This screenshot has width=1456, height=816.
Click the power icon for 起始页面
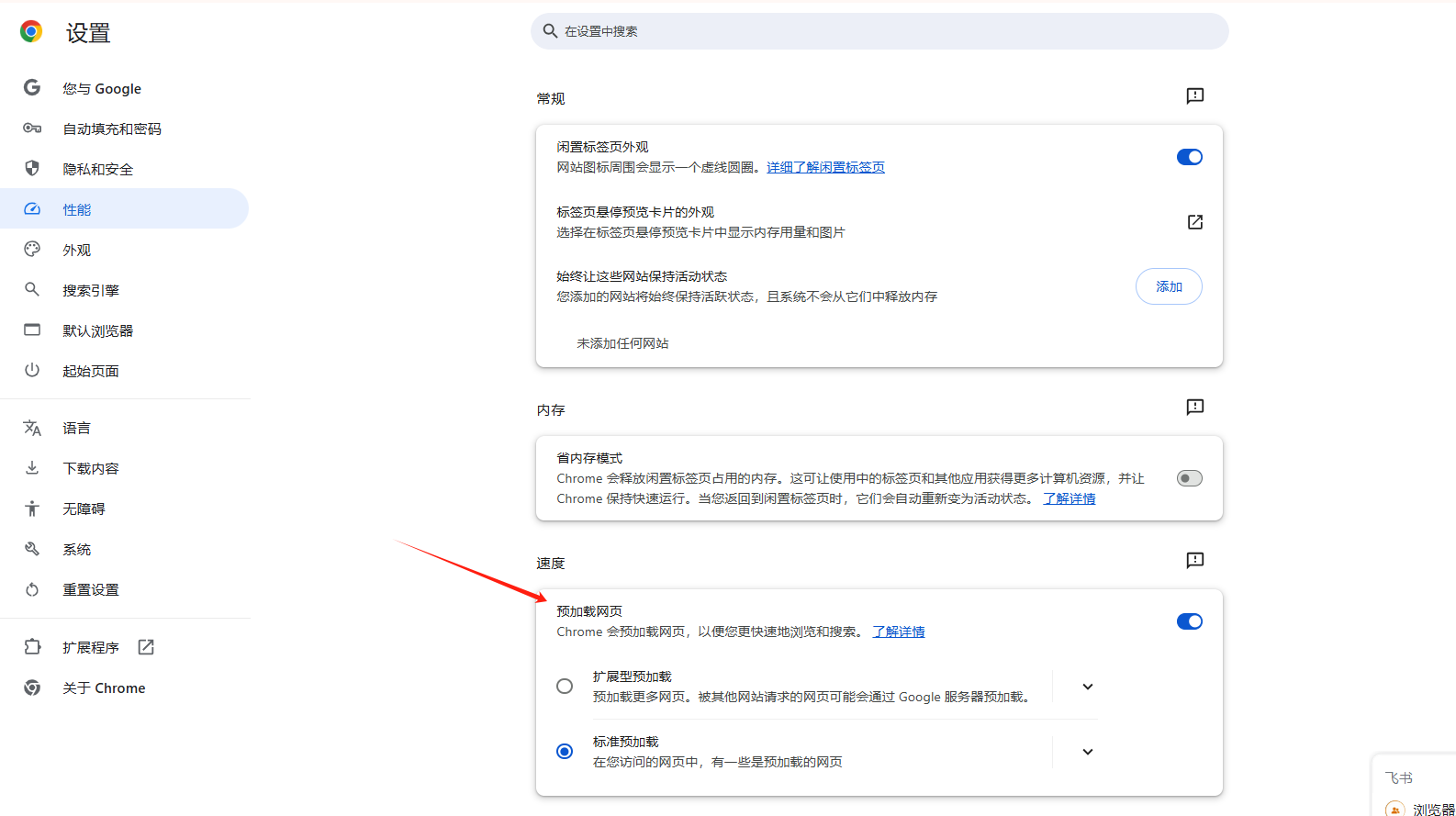click(32, 371)
